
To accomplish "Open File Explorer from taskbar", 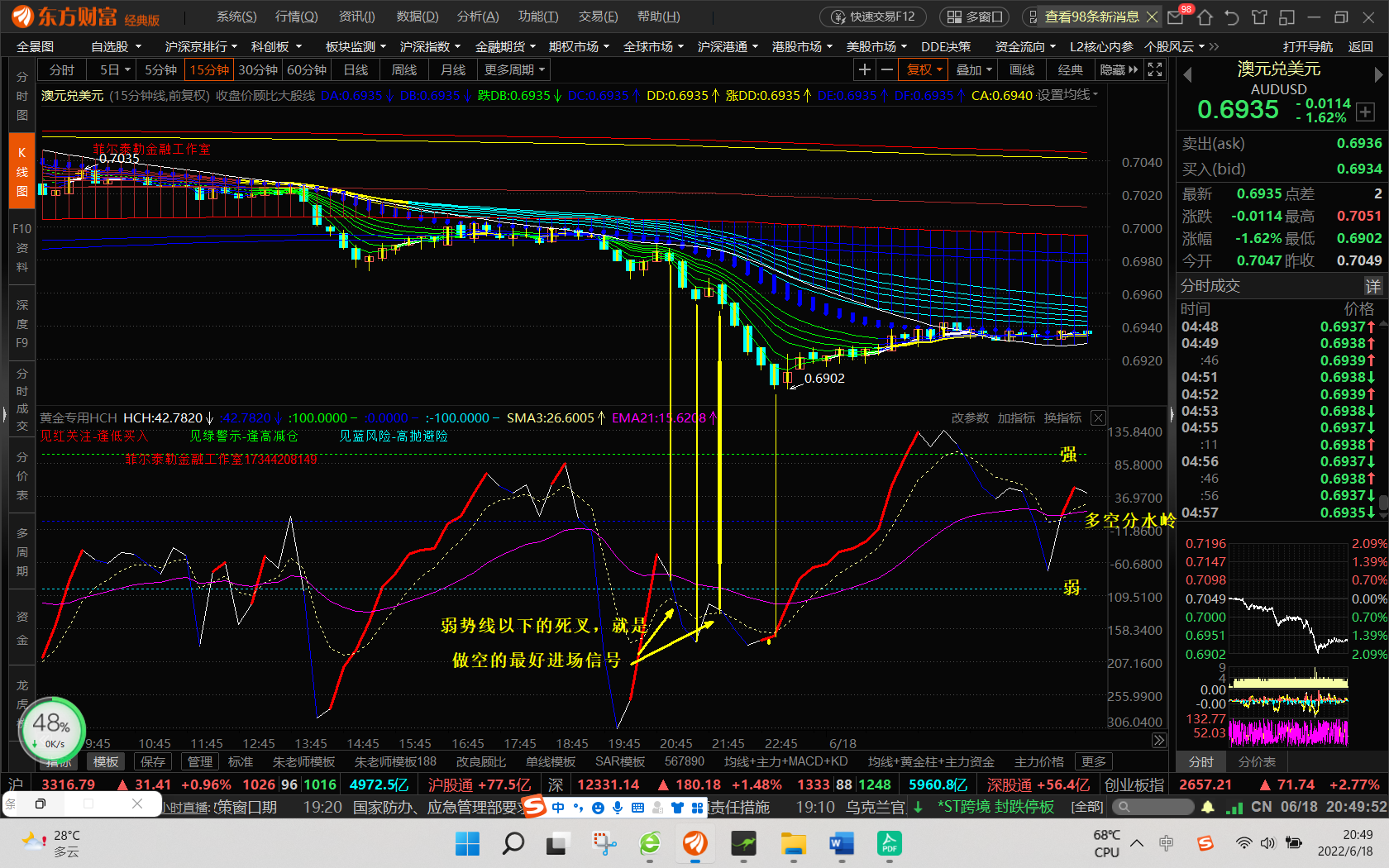I will click(794, 843).
